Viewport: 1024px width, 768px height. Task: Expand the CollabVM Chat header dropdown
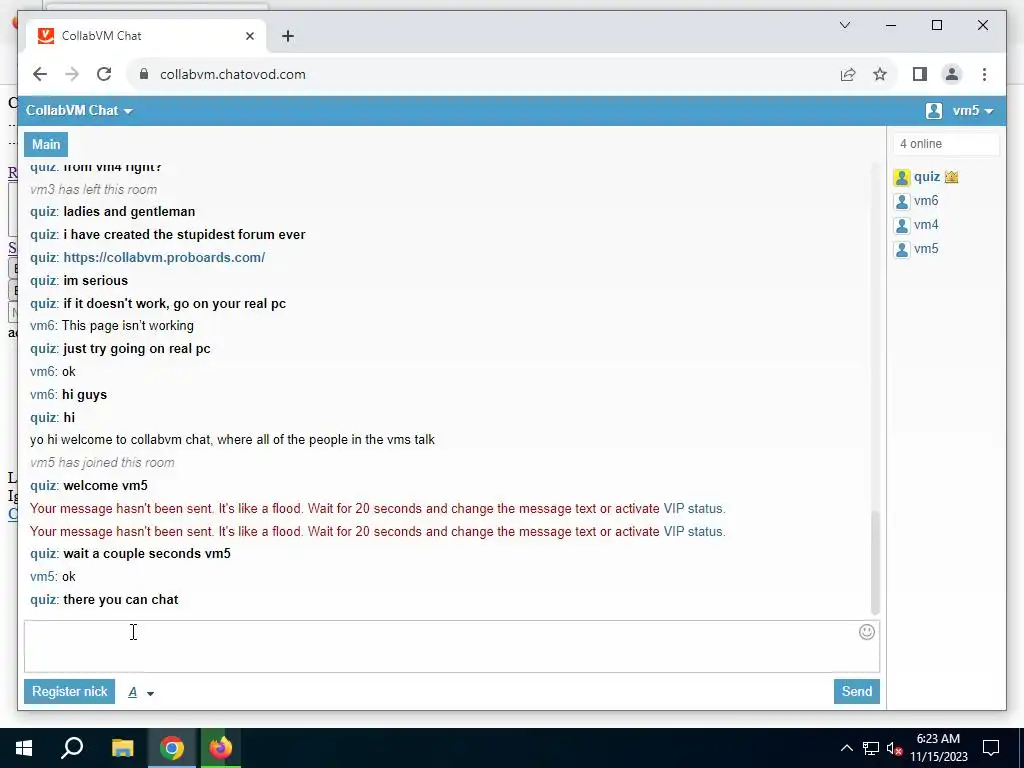[x=79, y=110]
